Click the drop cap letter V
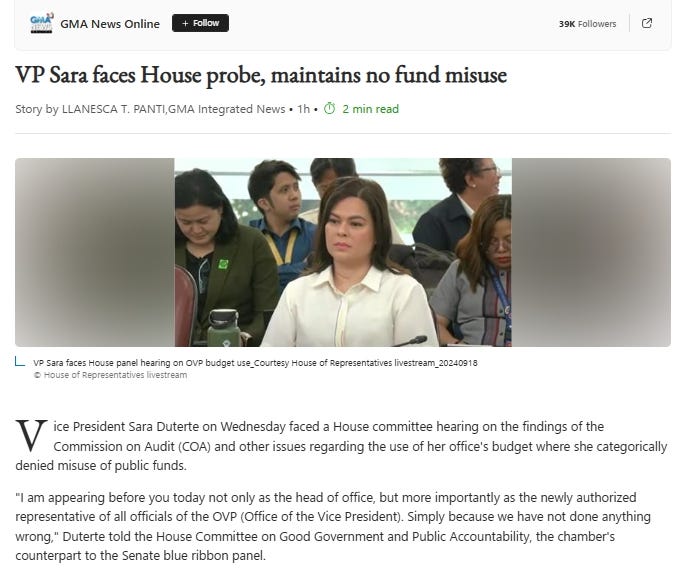This screenshot has height=571, width=691. coord(31,436)
